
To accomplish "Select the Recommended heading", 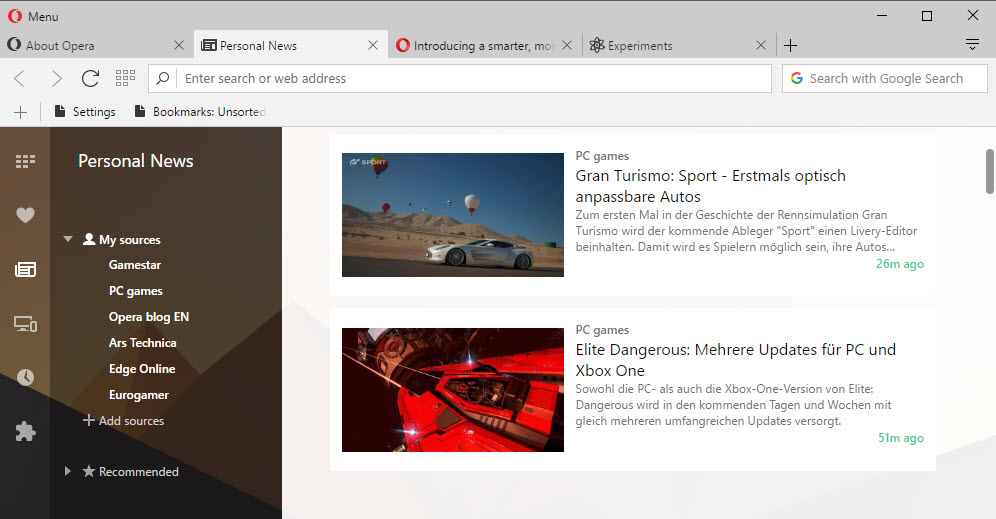I will coord(138,471).
